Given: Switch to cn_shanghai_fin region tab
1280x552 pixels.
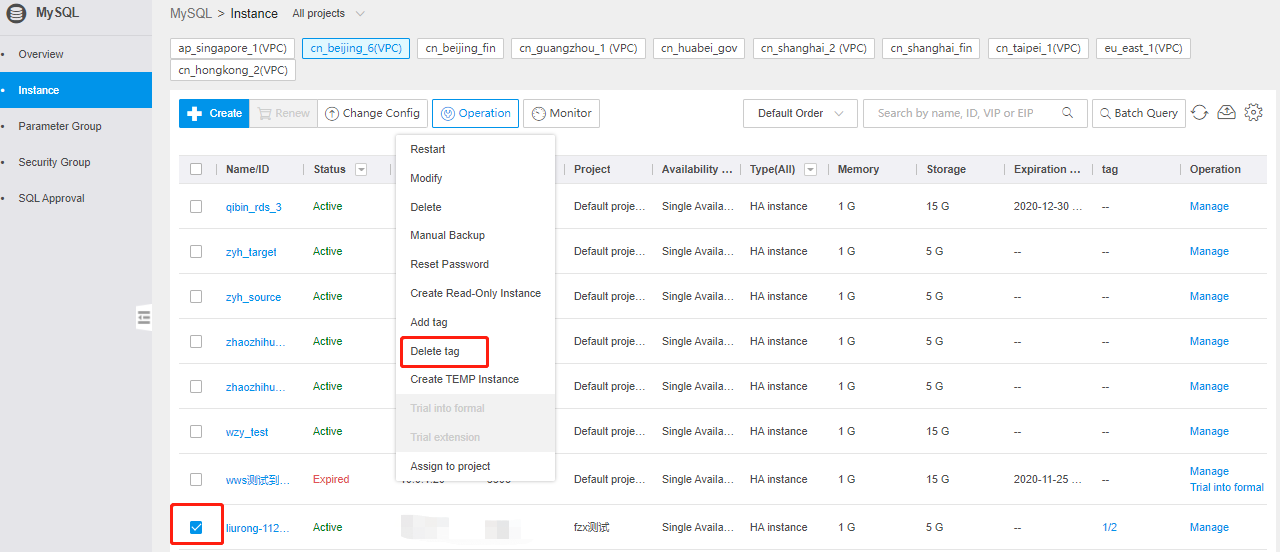Looking at the screenshot, I should click(931, 48).
